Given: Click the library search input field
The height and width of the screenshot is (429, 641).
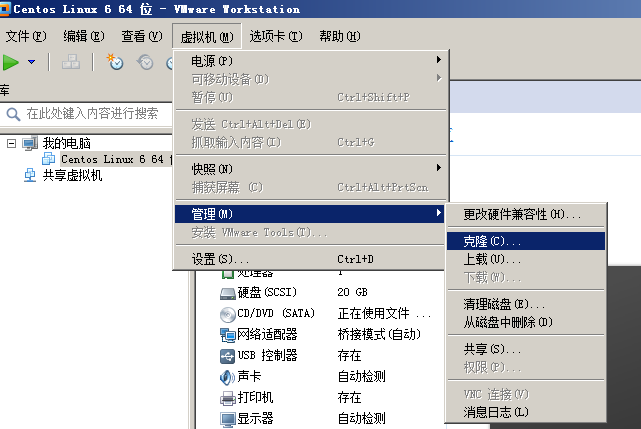Looking at the screenshot, I should 86,114.
